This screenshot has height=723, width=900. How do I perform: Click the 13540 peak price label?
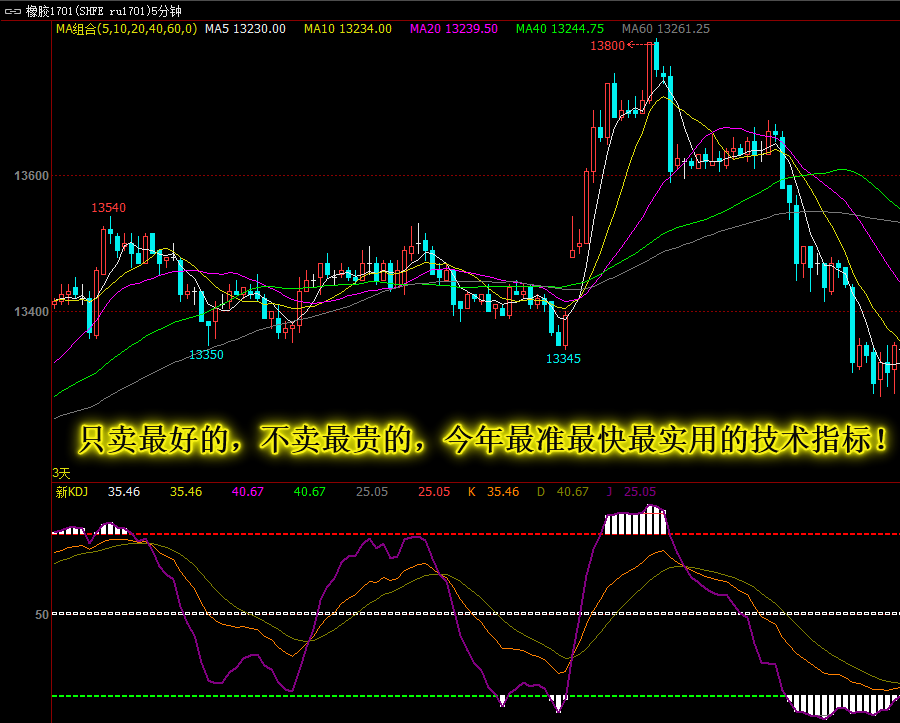pos(108,208)
